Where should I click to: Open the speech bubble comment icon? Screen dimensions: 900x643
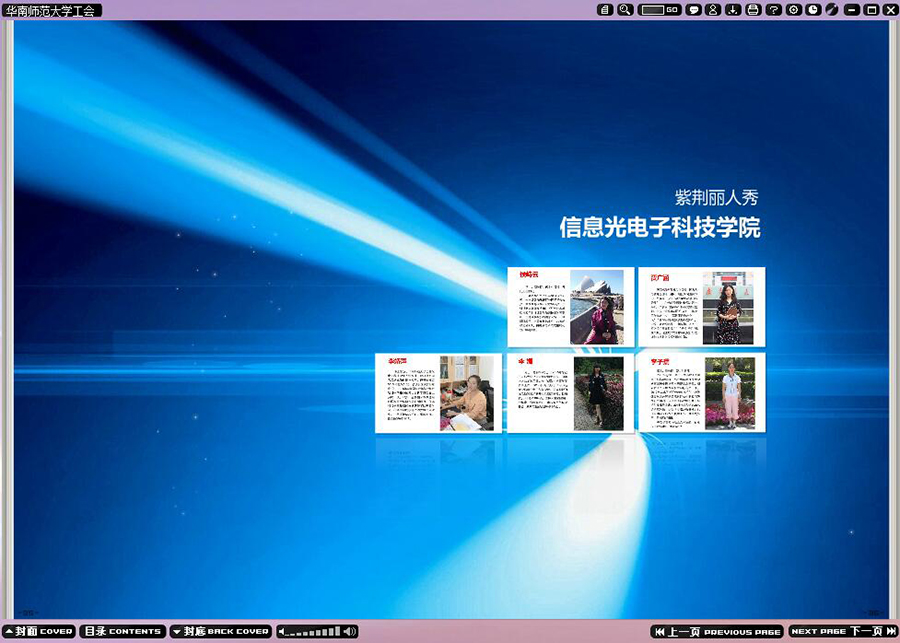tap(694, 10)
